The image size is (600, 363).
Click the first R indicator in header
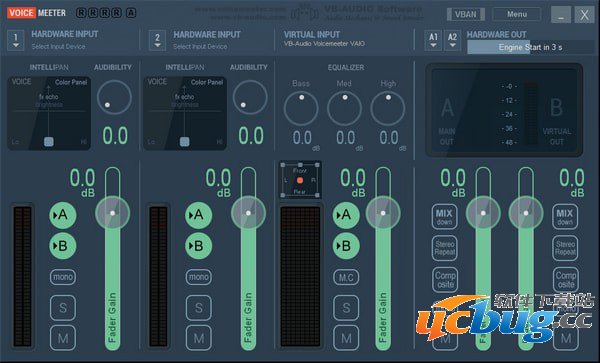coord(81,13)
